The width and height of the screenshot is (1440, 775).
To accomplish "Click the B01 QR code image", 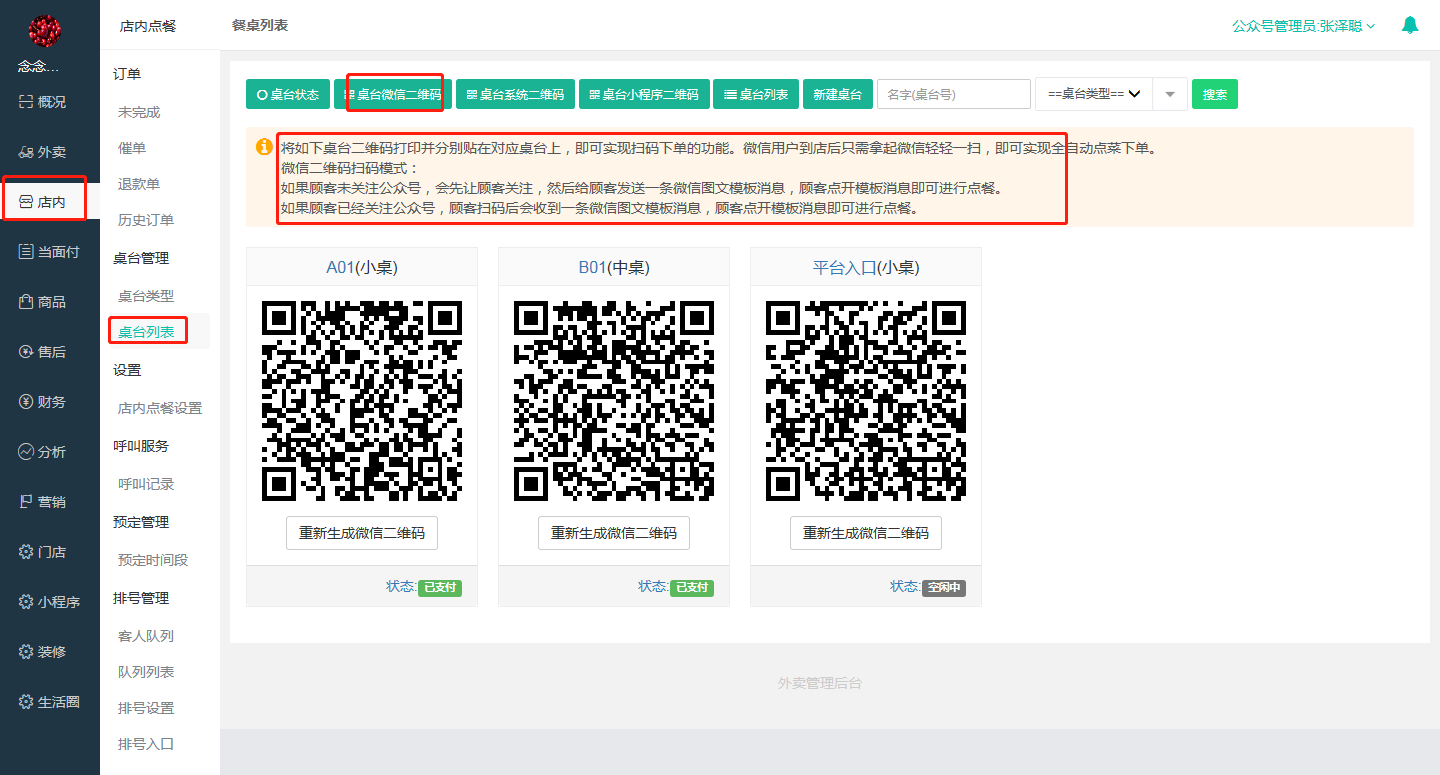I will [x=614, y=401].
